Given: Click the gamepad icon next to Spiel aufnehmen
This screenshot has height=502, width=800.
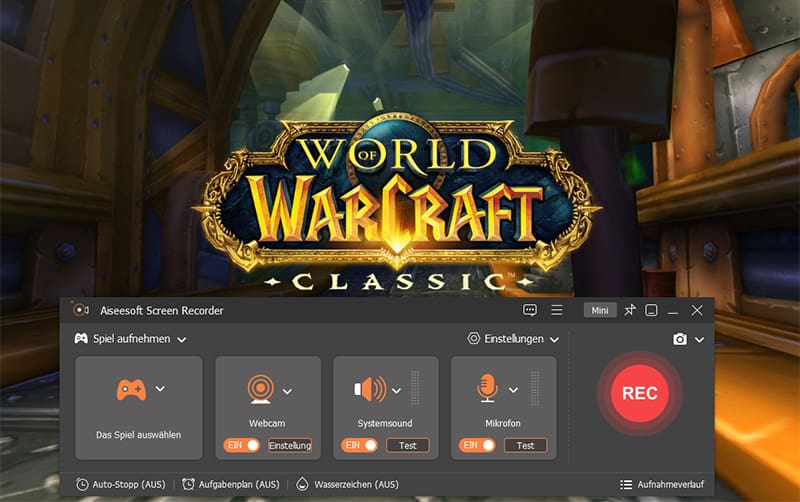Looking at the screenshot, I should pos(81,338).
